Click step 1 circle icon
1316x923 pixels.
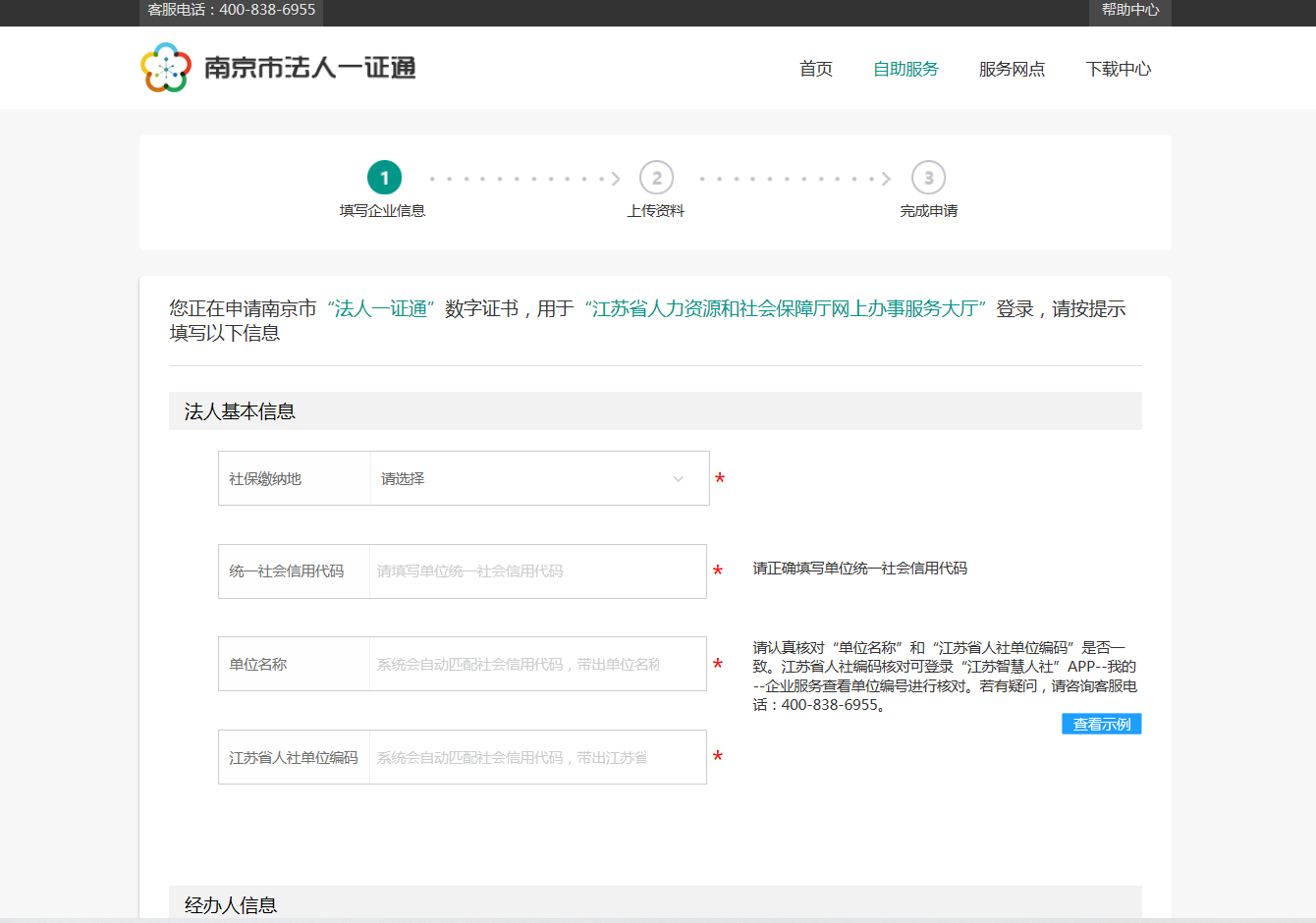coord(384,178)
